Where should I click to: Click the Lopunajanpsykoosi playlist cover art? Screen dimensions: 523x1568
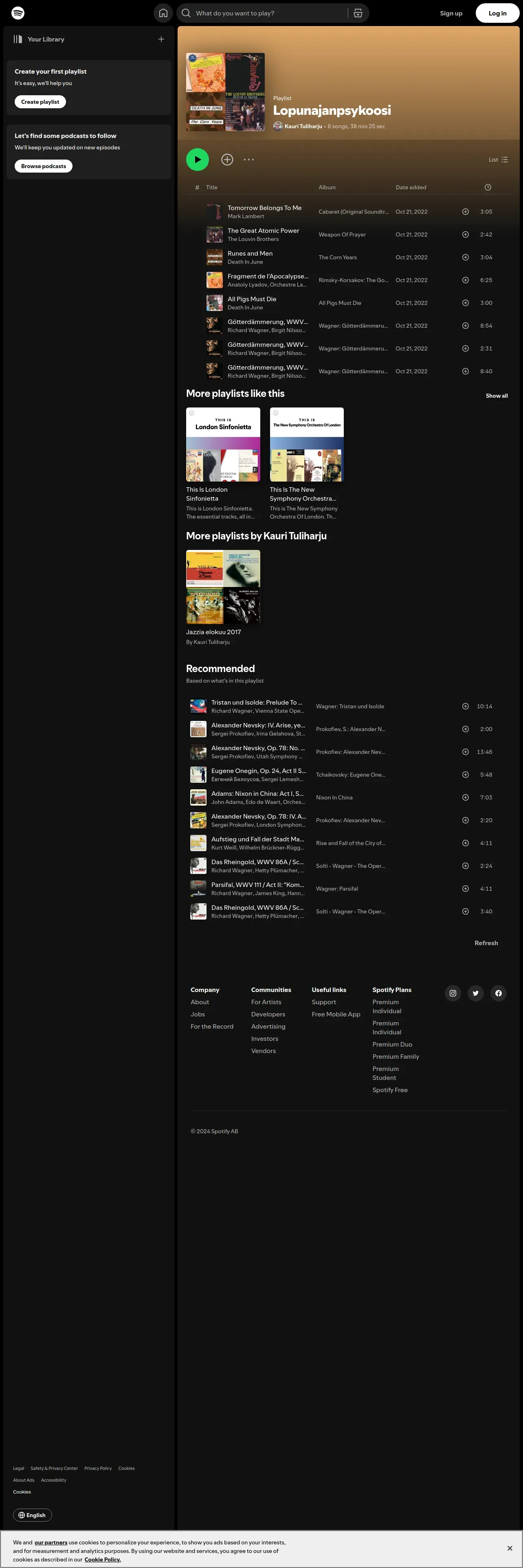pyautogui.click(x=225, y=92)
